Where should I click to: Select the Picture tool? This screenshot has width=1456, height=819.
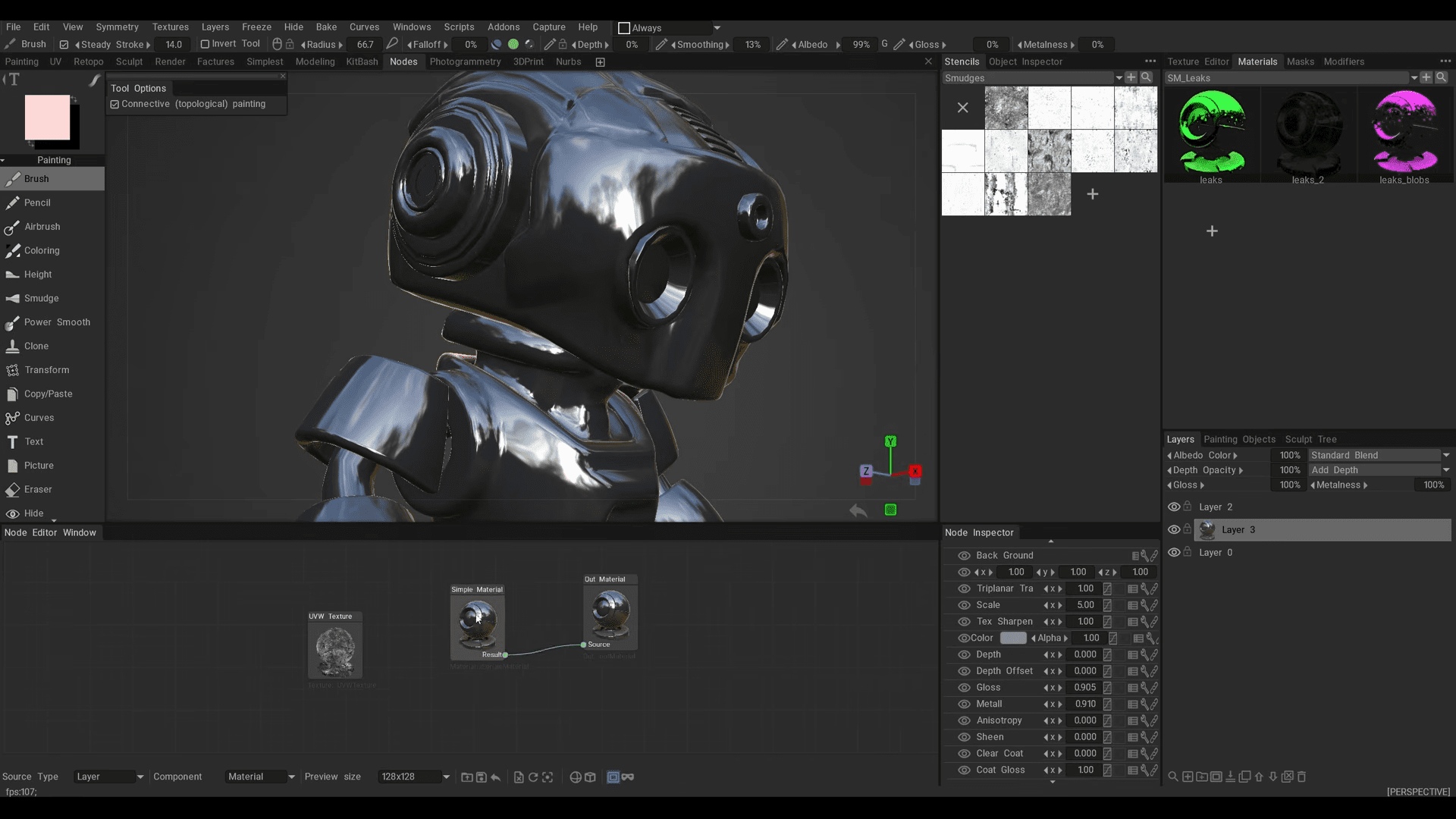(52, 466)
